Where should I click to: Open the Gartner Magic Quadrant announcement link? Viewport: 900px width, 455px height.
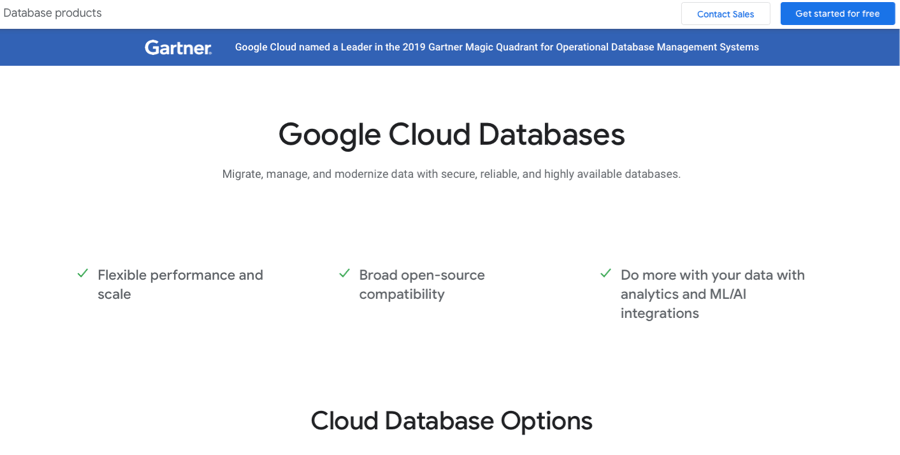tap(497, 47)
